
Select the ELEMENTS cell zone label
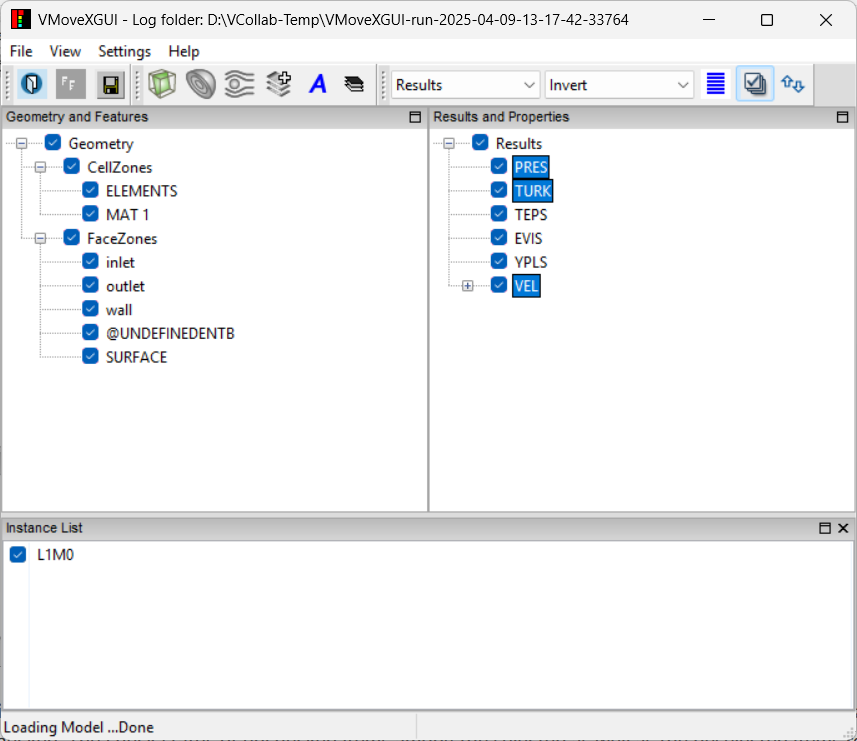tap(142, 191)
